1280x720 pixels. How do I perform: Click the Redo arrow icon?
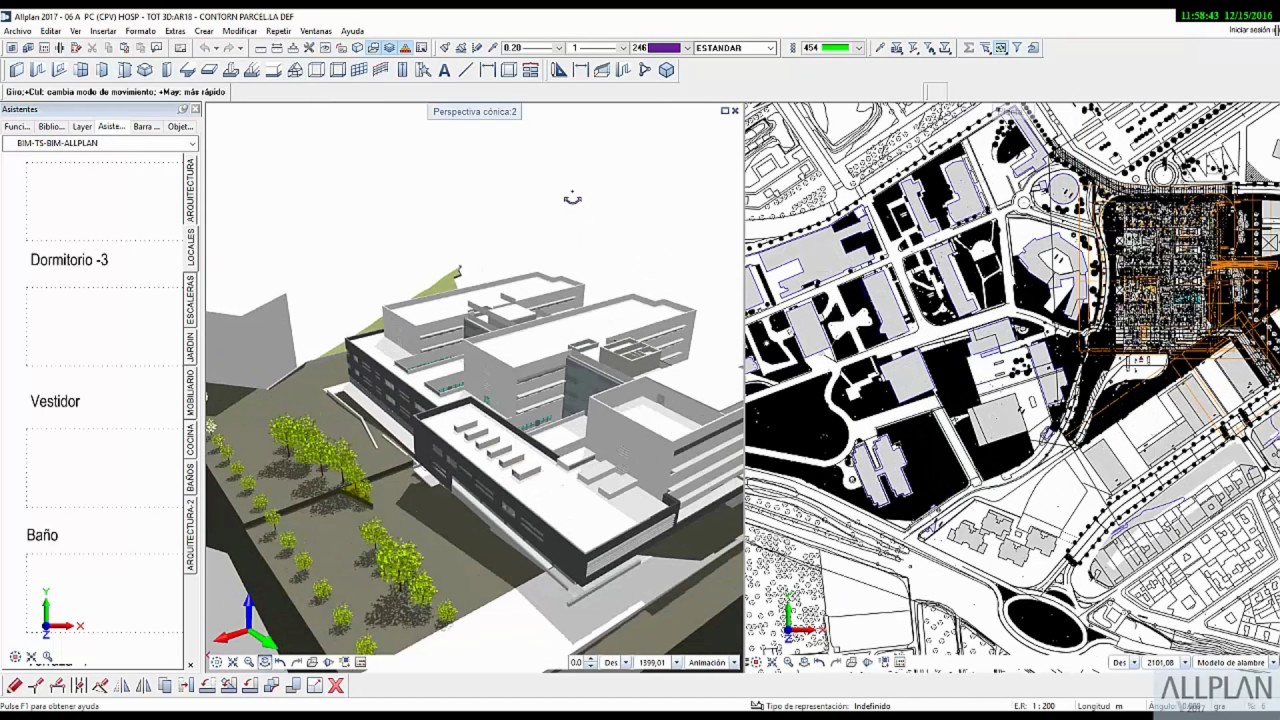click(x=228, y=48)
